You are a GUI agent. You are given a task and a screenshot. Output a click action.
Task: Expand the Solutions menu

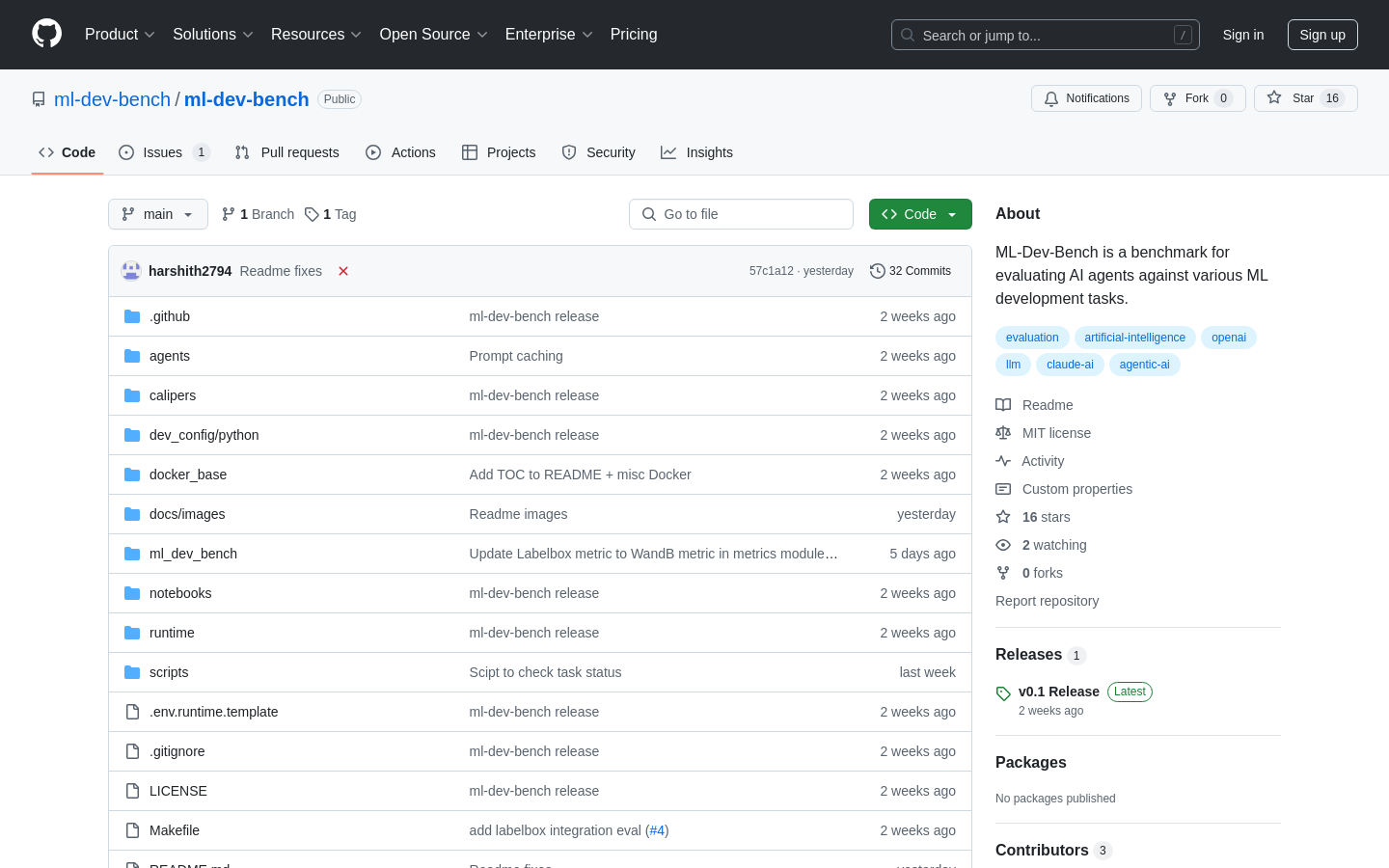pos(213,35)
